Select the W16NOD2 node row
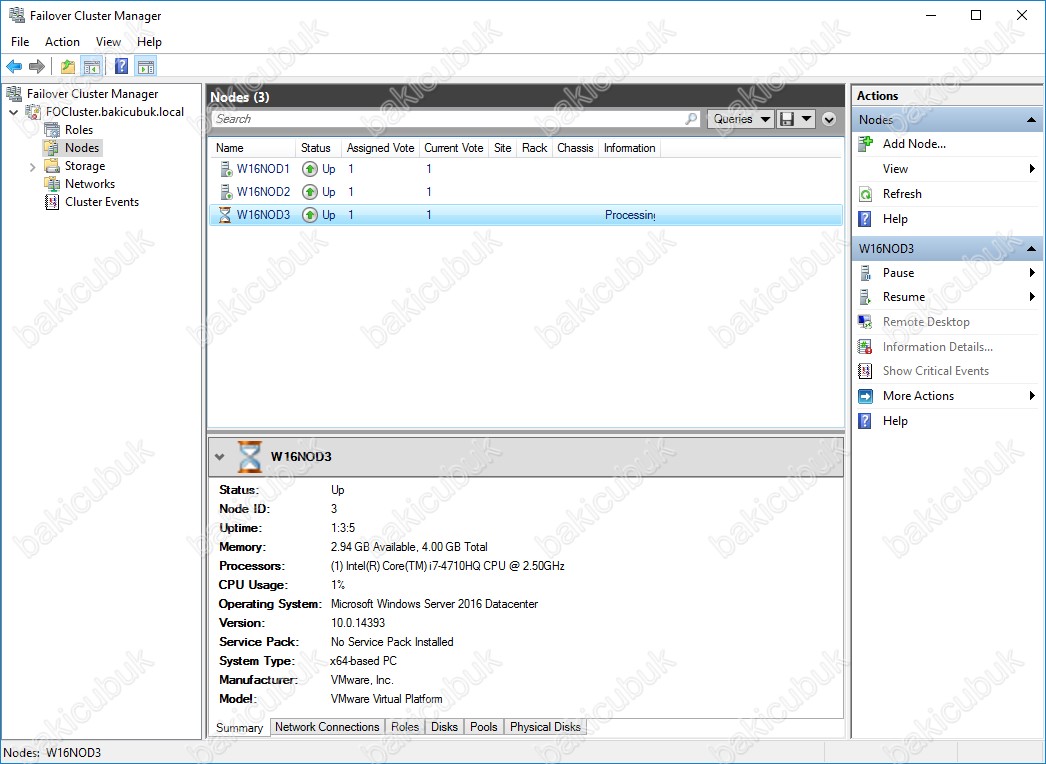The height and width of the screenshot is (764, 1046). click(x=526, y=192)
